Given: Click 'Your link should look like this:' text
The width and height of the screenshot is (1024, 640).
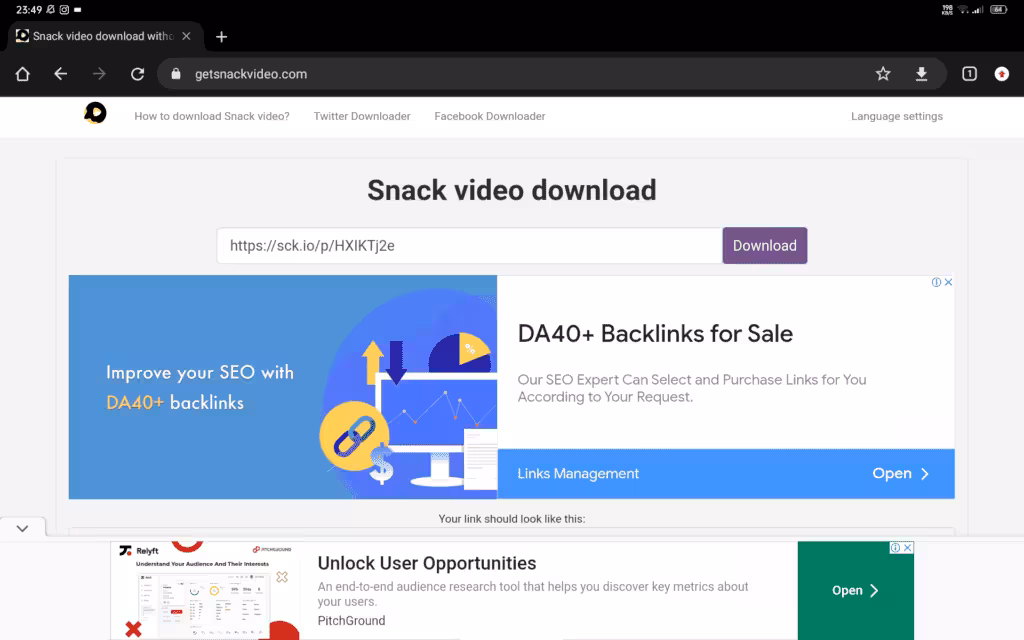Looking at the screenshot, I should pyautogui.click(x=511, y=519).
